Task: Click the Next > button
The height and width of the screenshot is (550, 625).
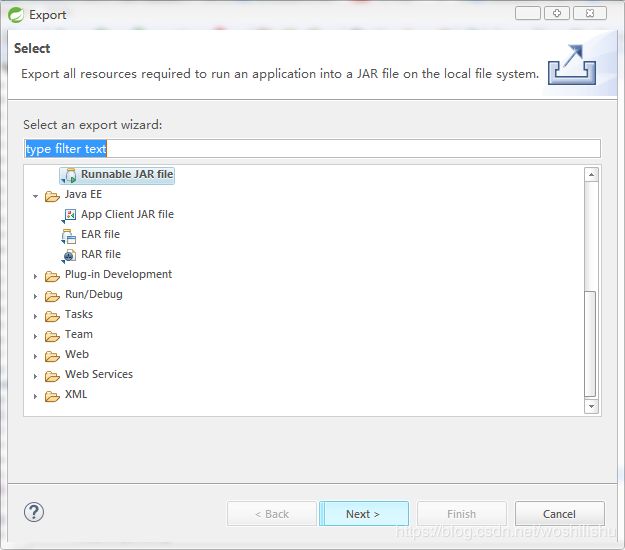Action: pyautogui.click(x=364, y=514)
